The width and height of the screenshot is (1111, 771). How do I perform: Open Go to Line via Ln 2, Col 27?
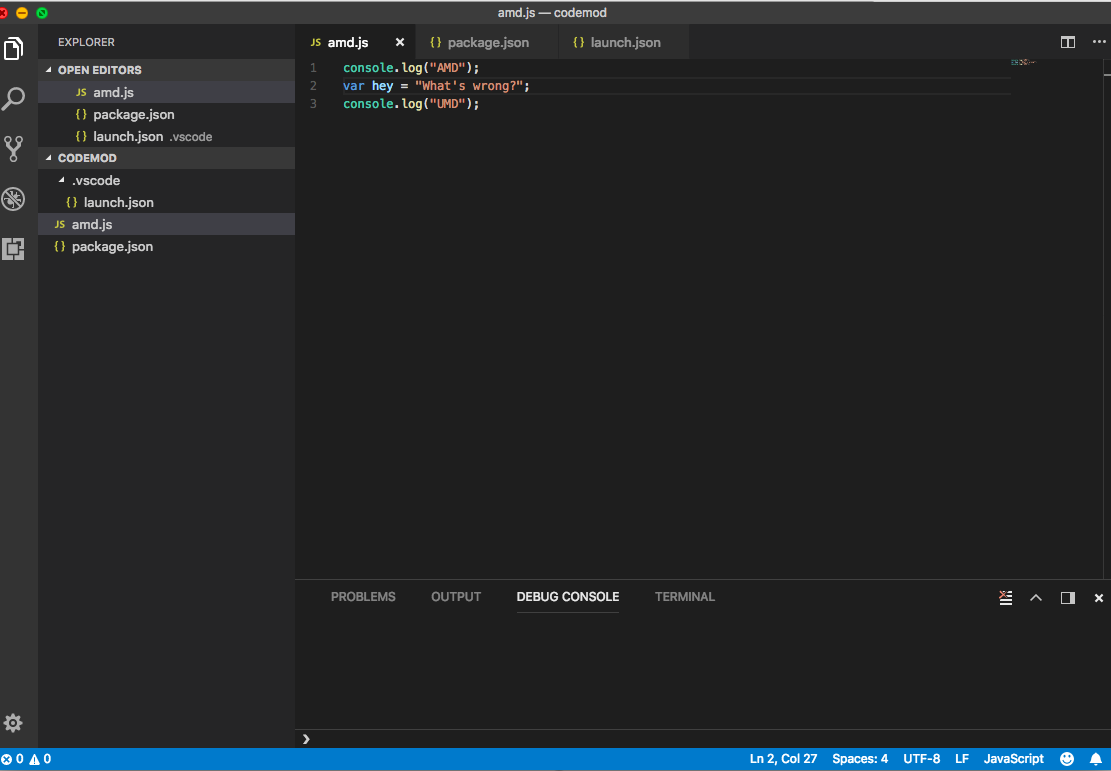click(x=784, y=758)
